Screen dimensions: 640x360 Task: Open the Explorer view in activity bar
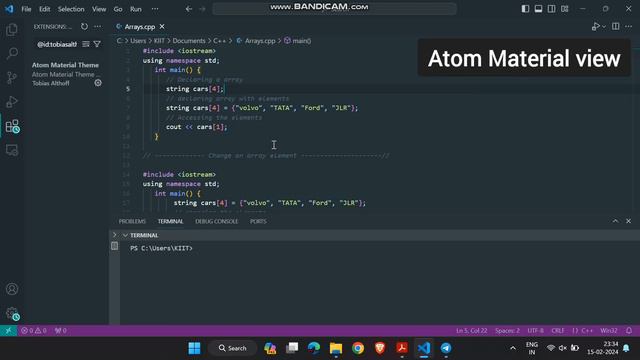point(12,29)
